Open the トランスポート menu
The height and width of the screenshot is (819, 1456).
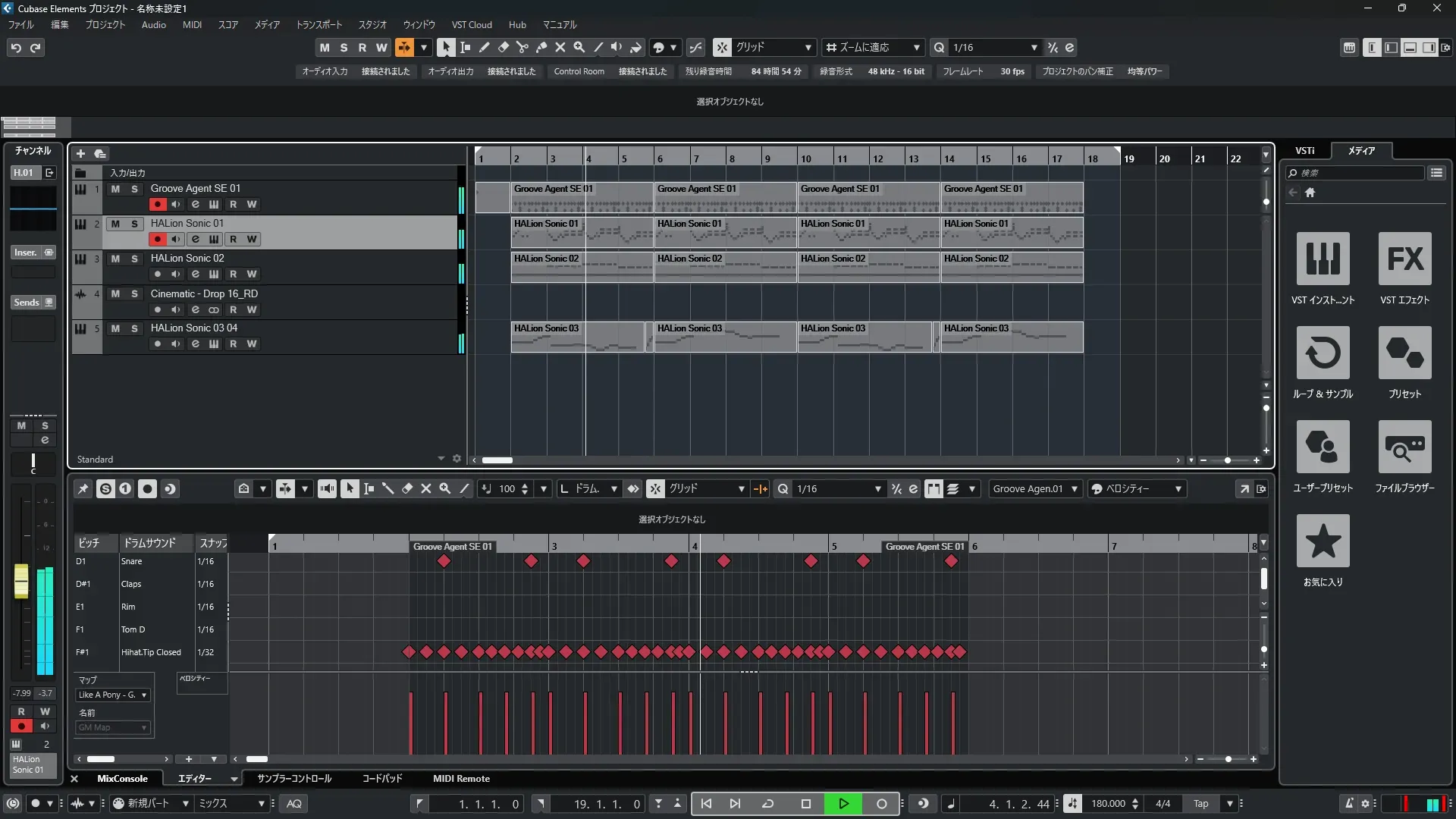(318, 24)
